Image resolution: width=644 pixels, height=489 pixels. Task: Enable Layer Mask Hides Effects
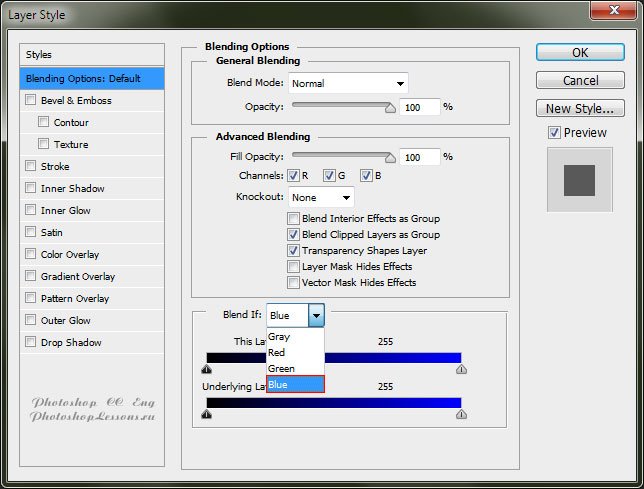293,267
